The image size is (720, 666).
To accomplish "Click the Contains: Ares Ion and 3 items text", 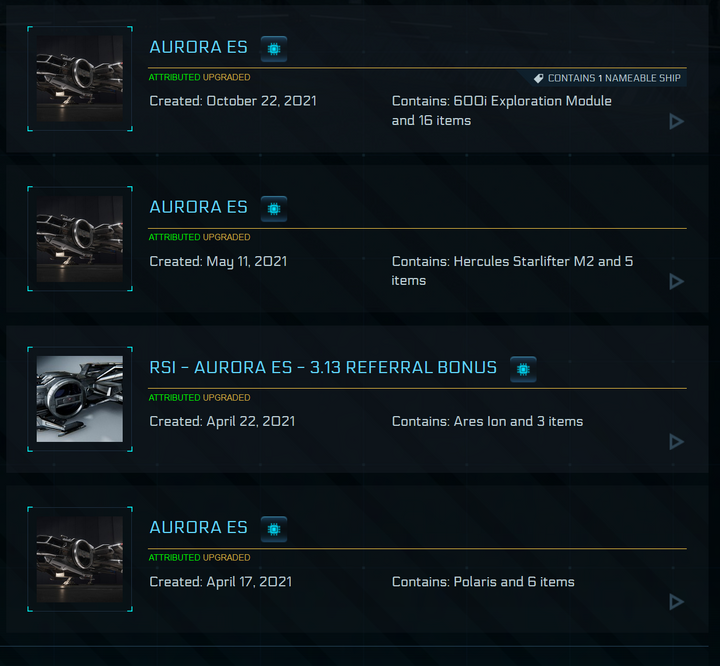I will click(487, 421).
